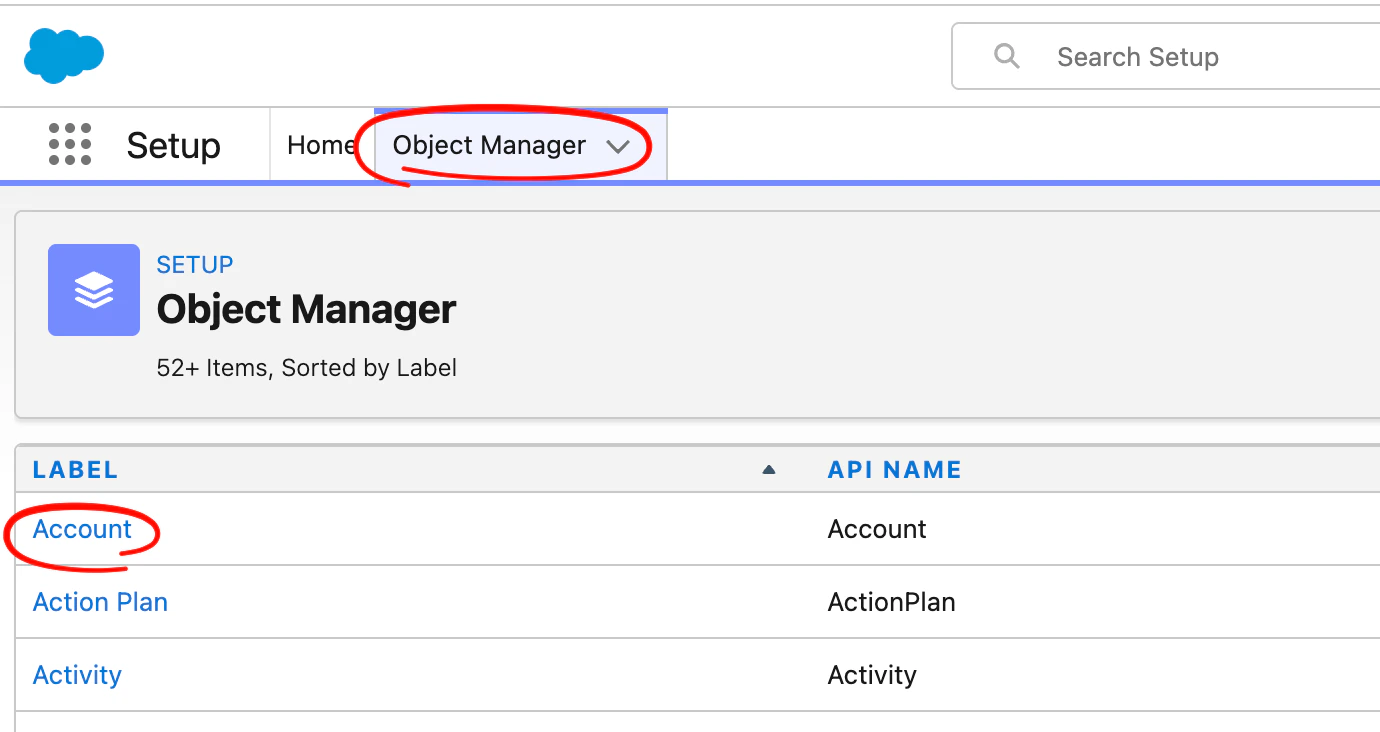Expand the Object Manager tab chevron
This screenshot has width=1380, height=732.
tap(618, 146)
